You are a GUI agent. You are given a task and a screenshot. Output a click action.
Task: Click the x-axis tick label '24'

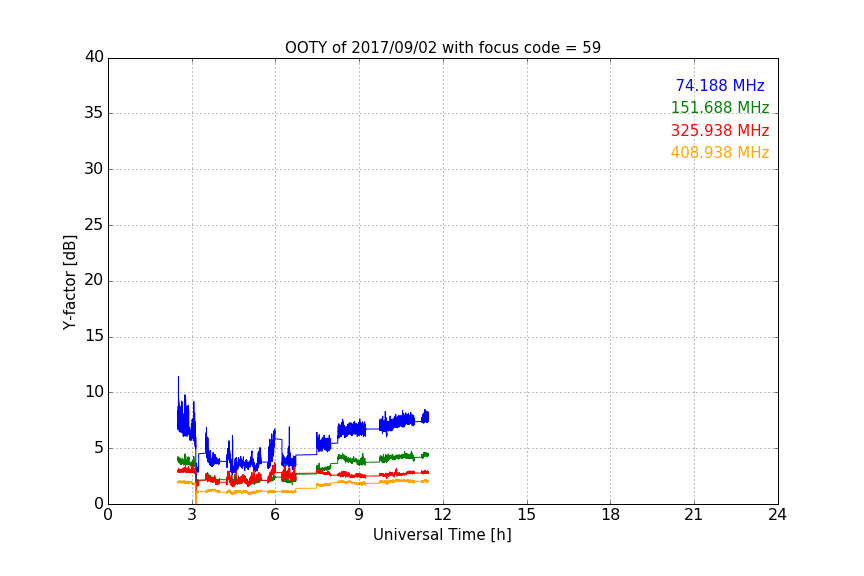click(777, 515)
